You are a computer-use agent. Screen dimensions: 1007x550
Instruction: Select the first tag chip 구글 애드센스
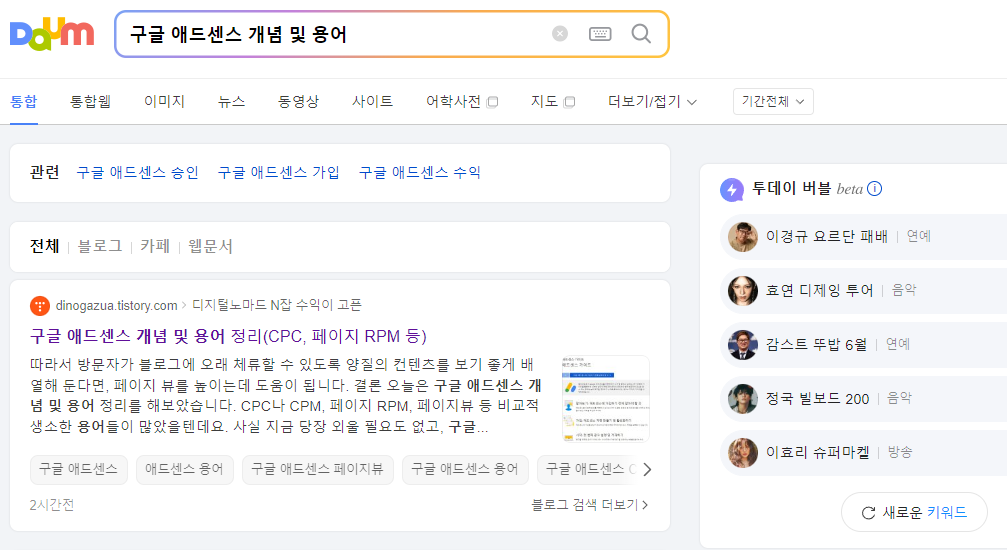[x=78, y=469]
